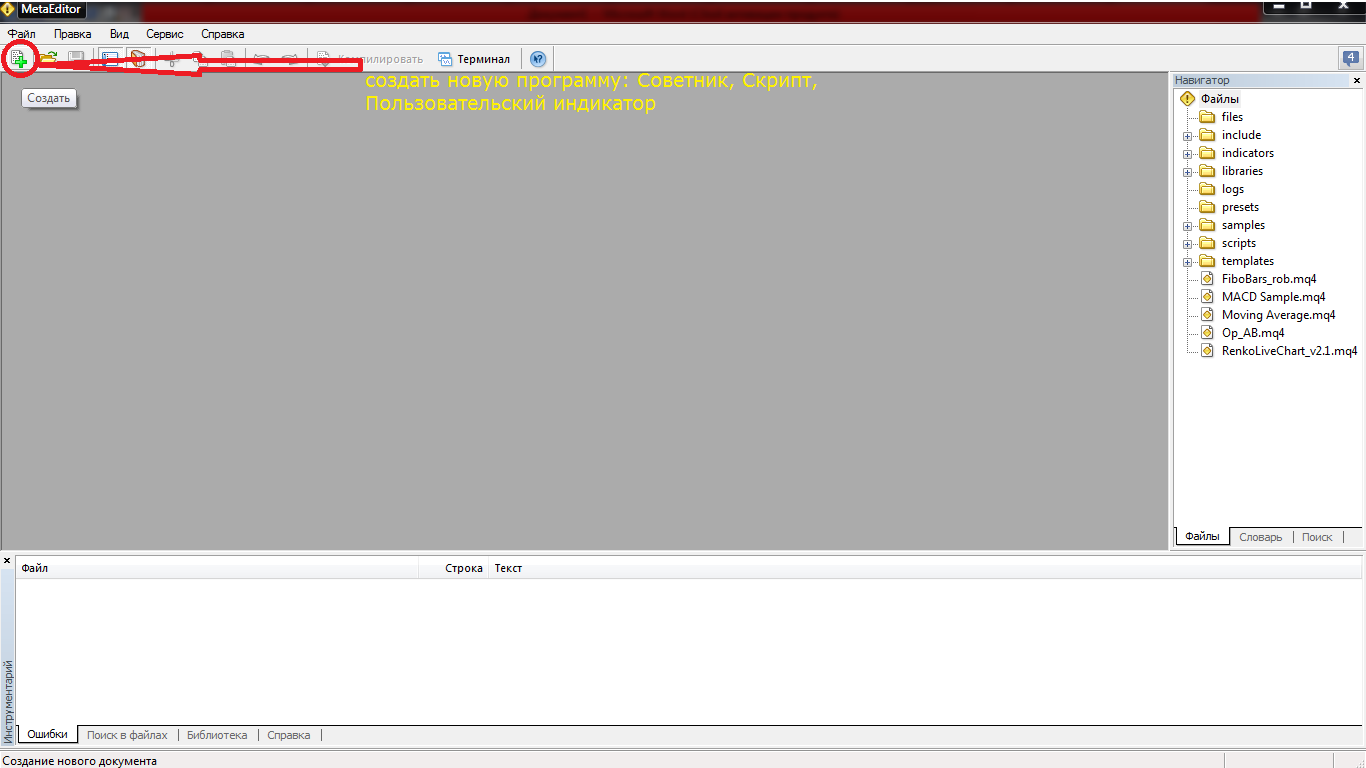The height and width of the screenshot is (768, 1366).
Task: Click the templates folder icon
Action: (x=1207, y=261)
